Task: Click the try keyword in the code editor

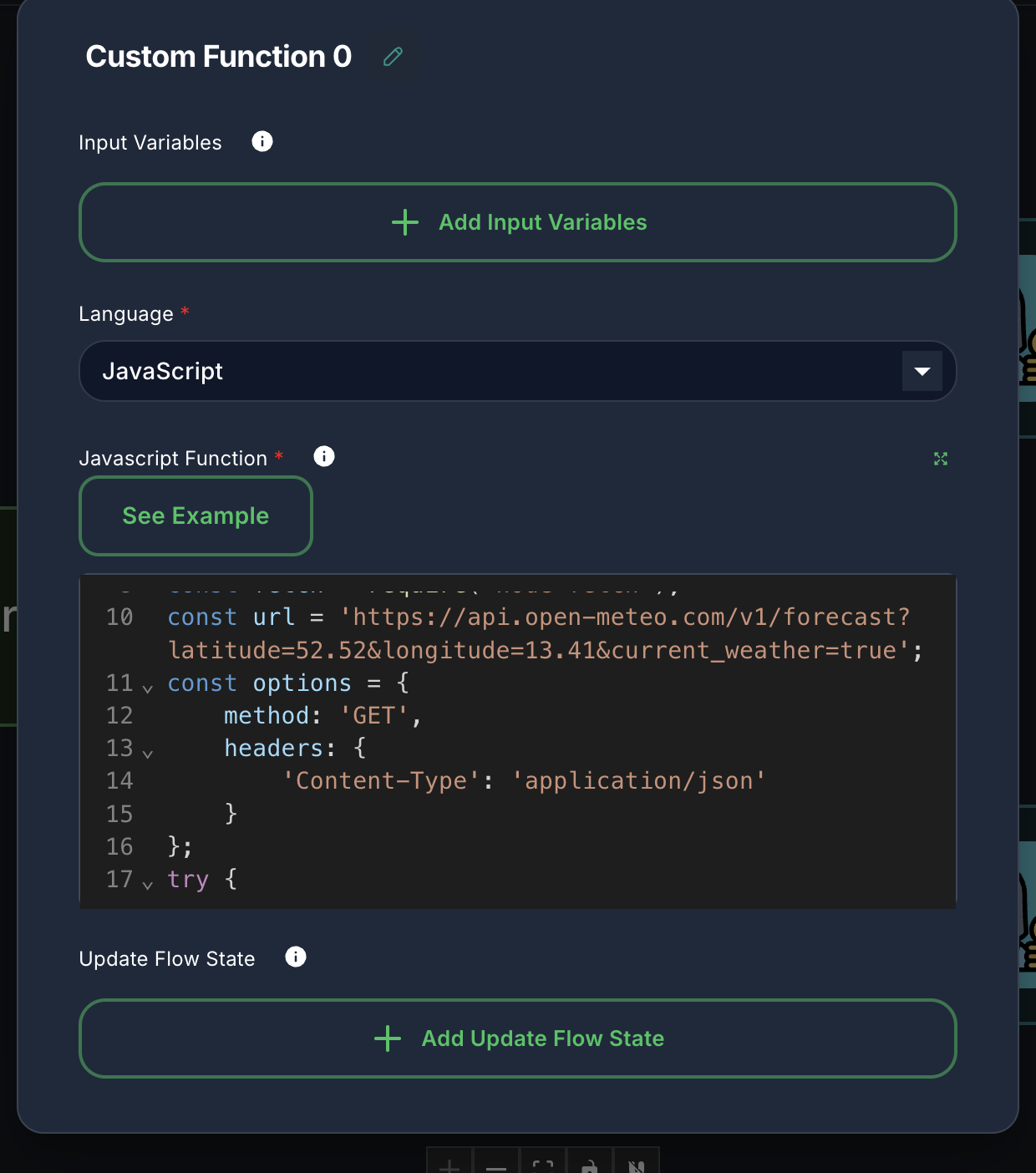Action: point(188,879)
